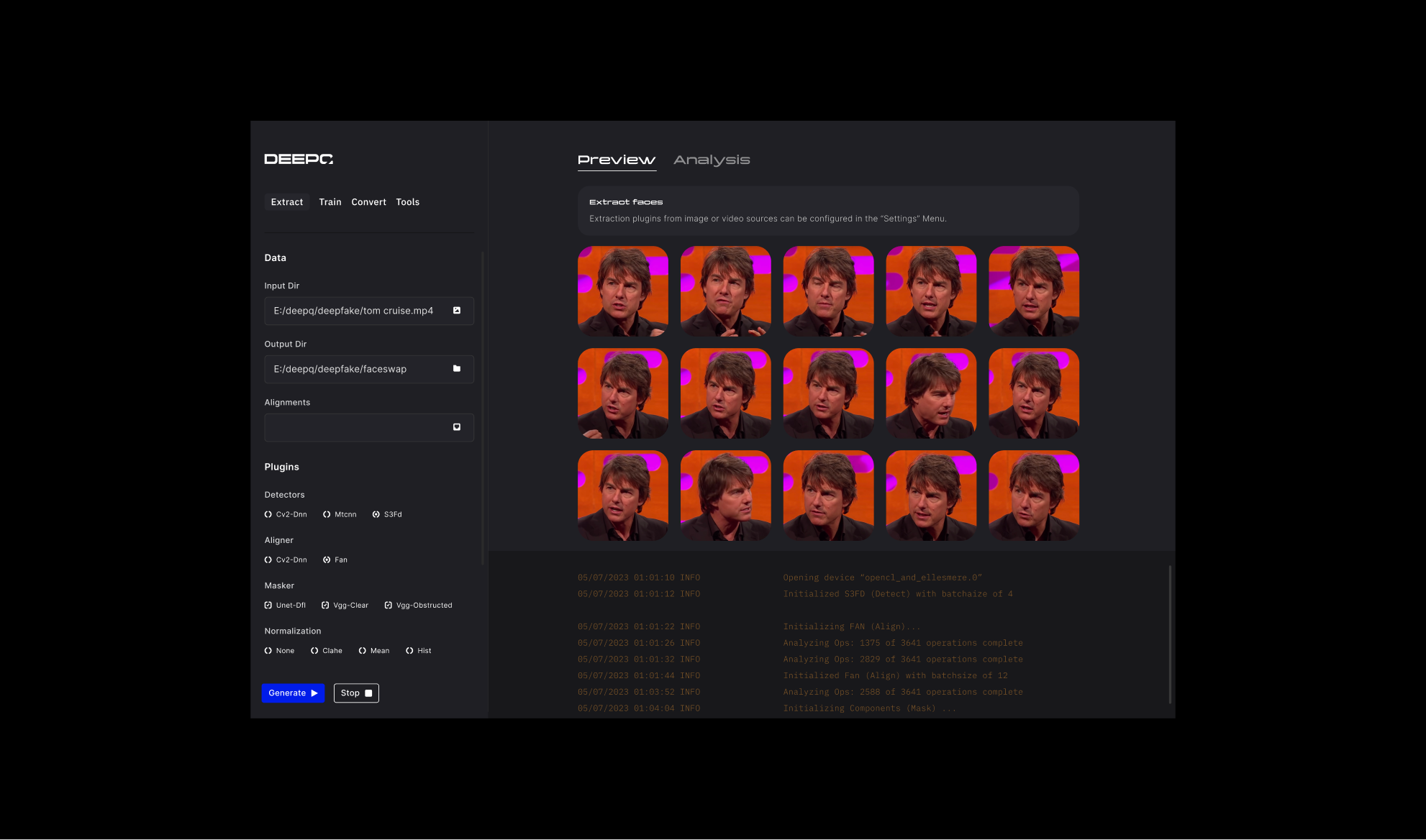This screenshot has width=1426, height=840.
Task: Toggle the Vgg-Obstructed masker checkbox
Action: (x=389, y=605)
